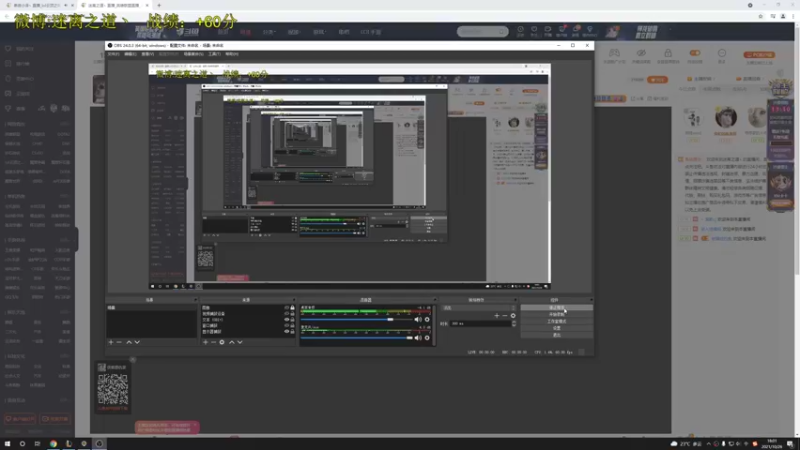Screen dimensions: 800x450
Task: Add a scene transition with plus icon
Action: [x=496, y=316]
